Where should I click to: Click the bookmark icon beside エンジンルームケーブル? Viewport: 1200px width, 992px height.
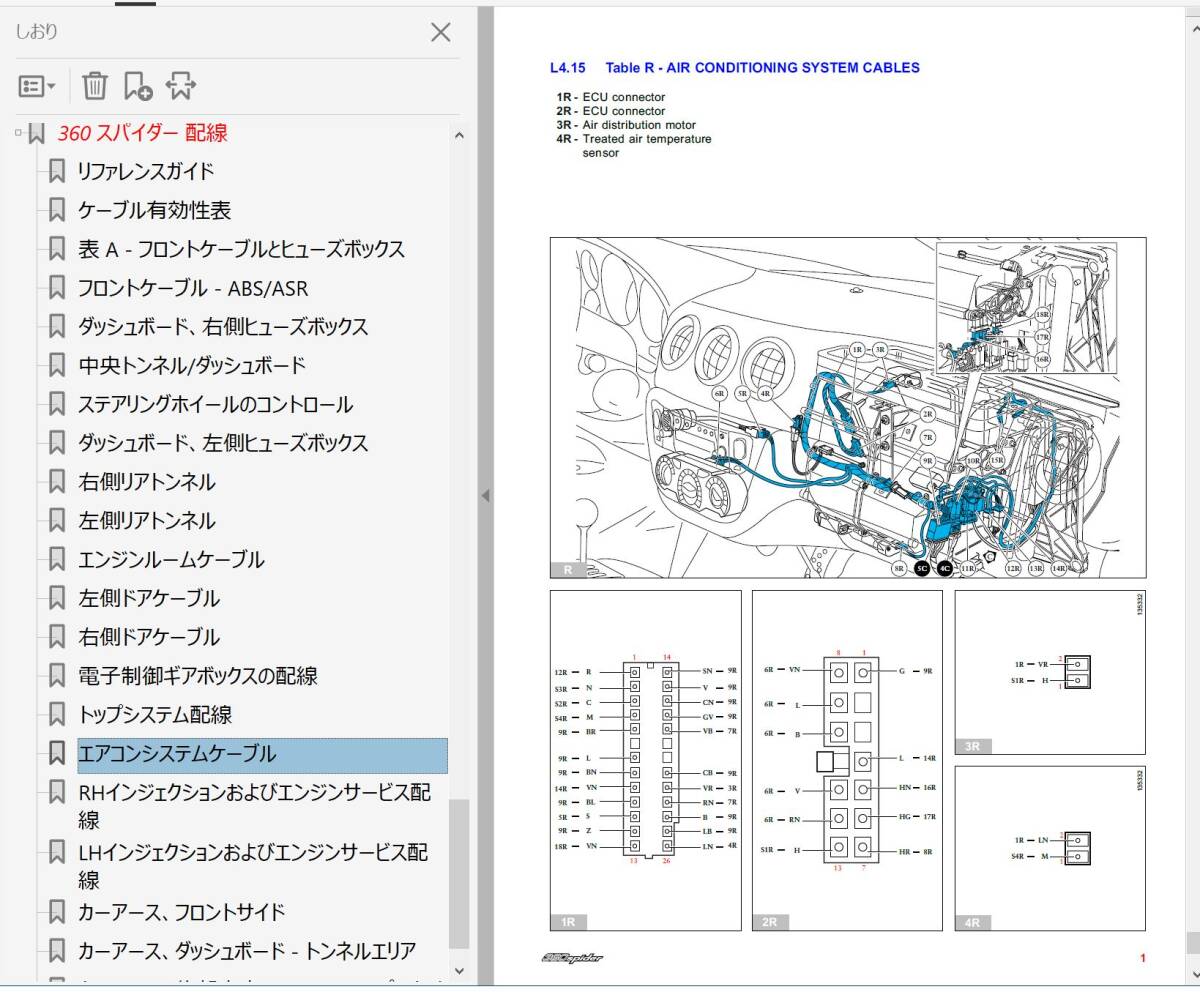pos(57,560)
